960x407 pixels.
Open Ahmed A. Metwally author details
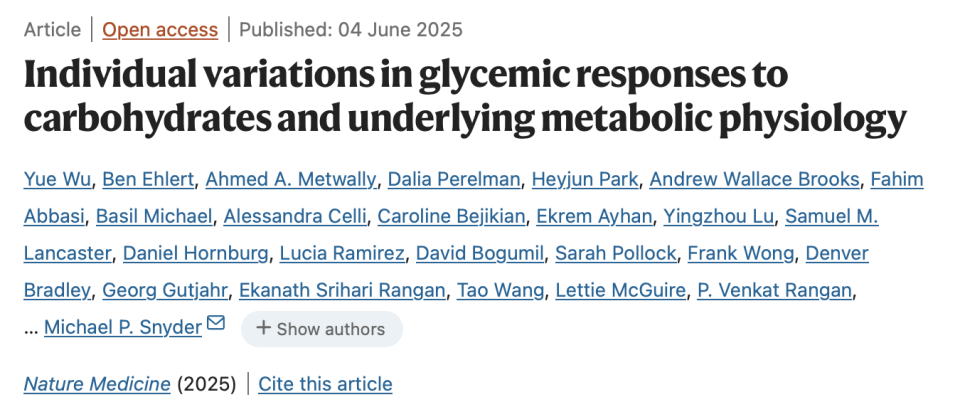(291, 179)
